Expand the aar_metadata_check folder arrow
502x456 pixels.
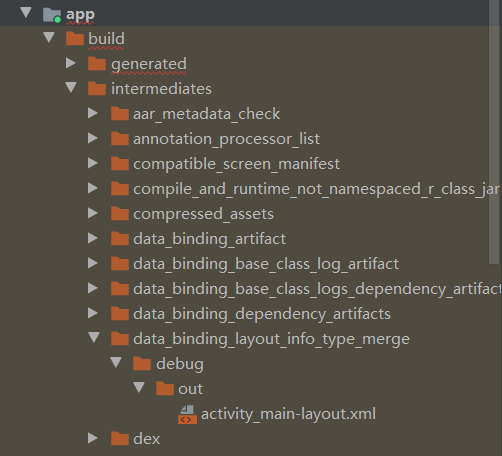click(x=93, y=113)
